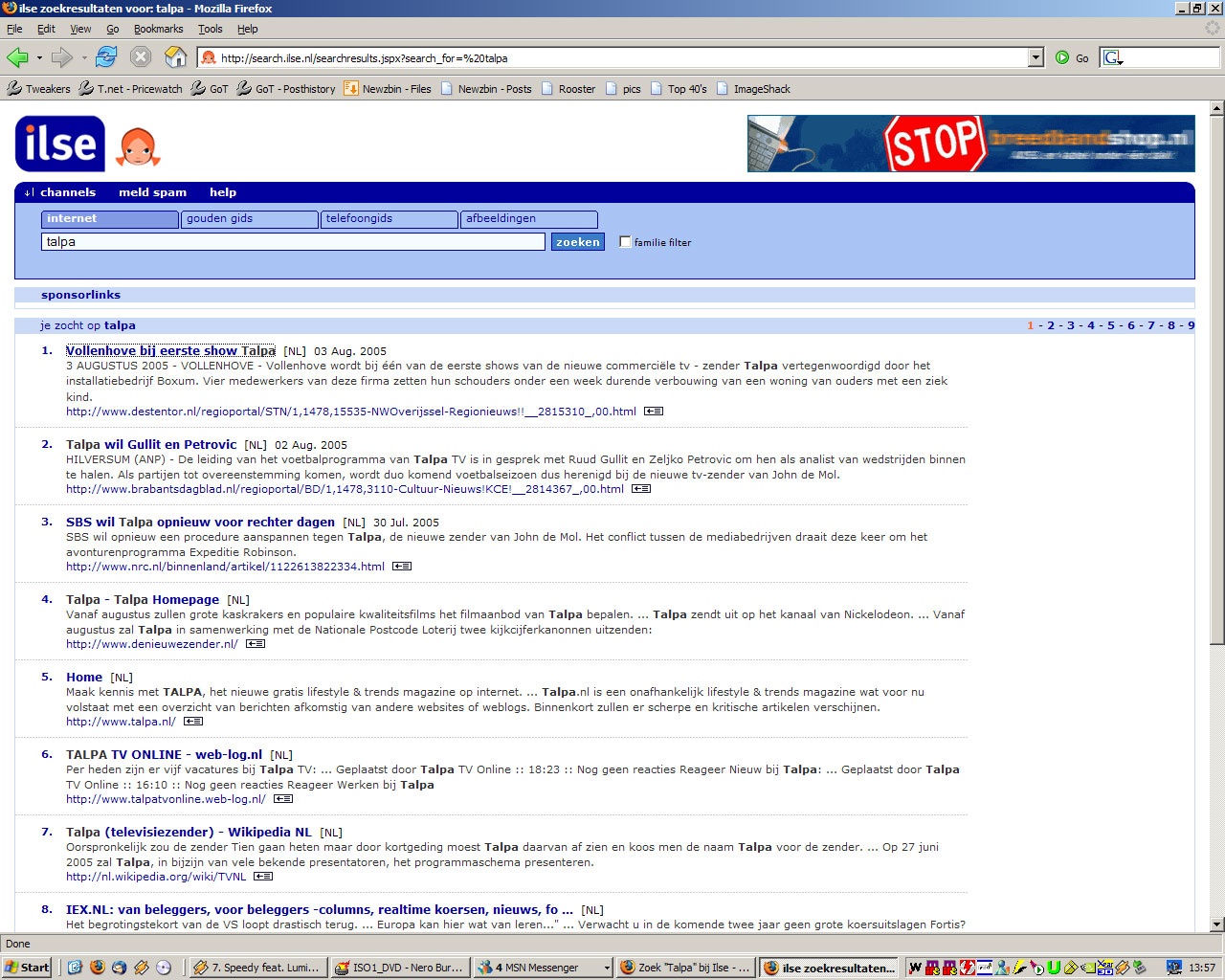This screenshot has height=980, width=1225.
Task: Switch to the 'Zoek Talpa bij Ilse' taskbar window
Action: tap(686, 968)
